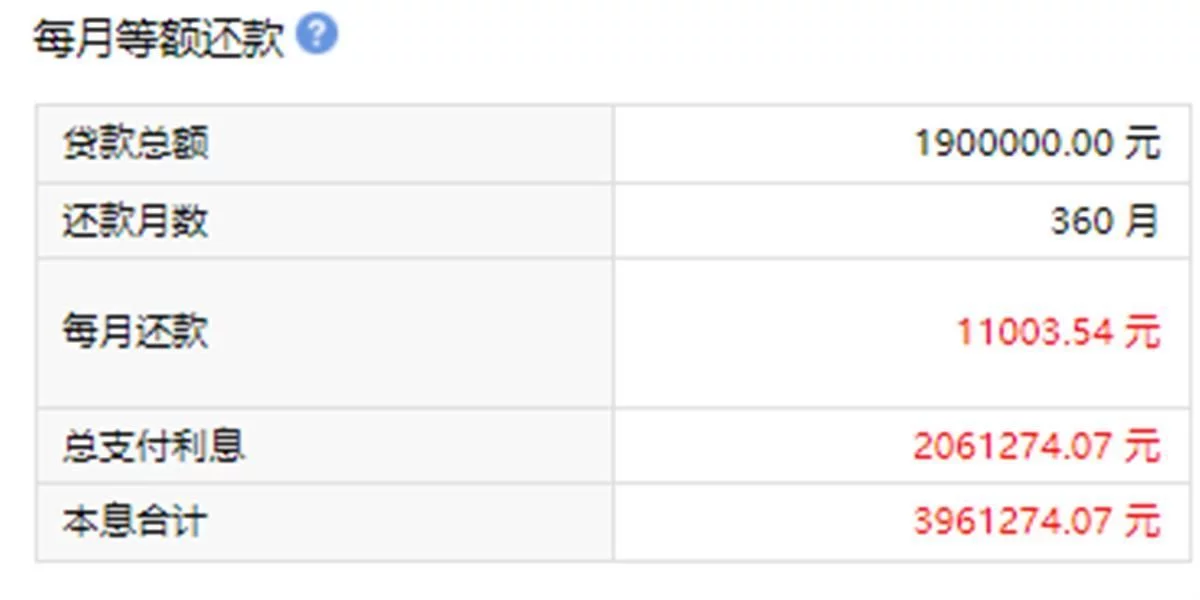This screenshot has height=600, width=1200.
Task: Click the 360 月 value
Action: click(1105, 221)
